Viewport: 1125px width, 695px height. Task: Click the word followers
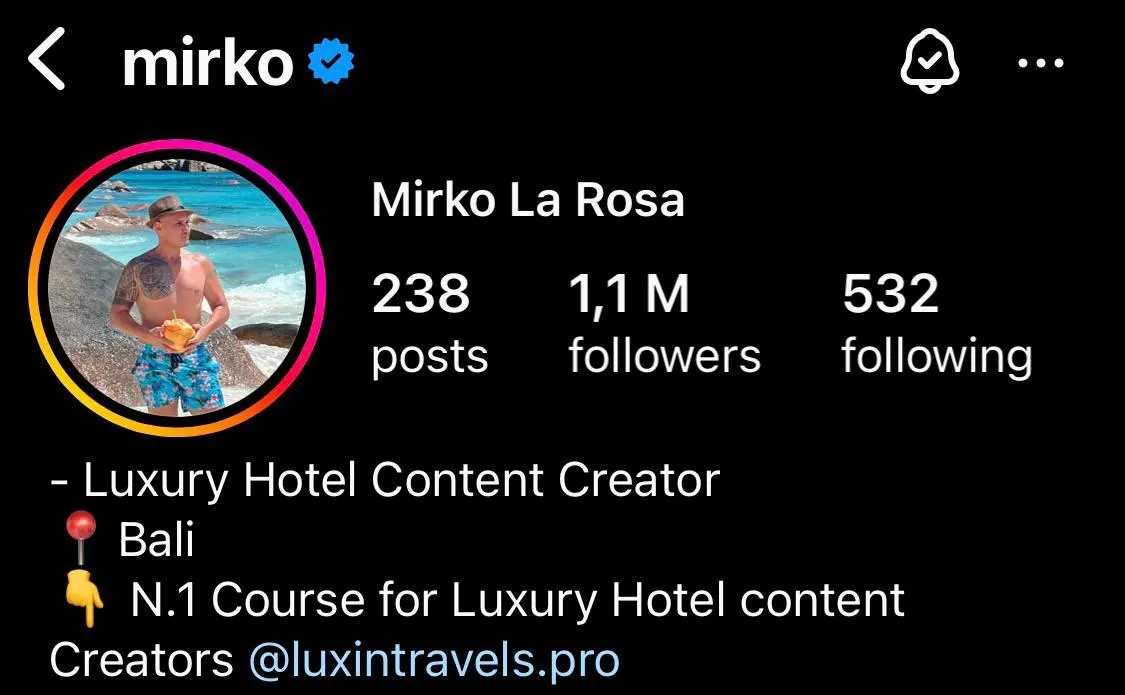(x=664, y=356)
